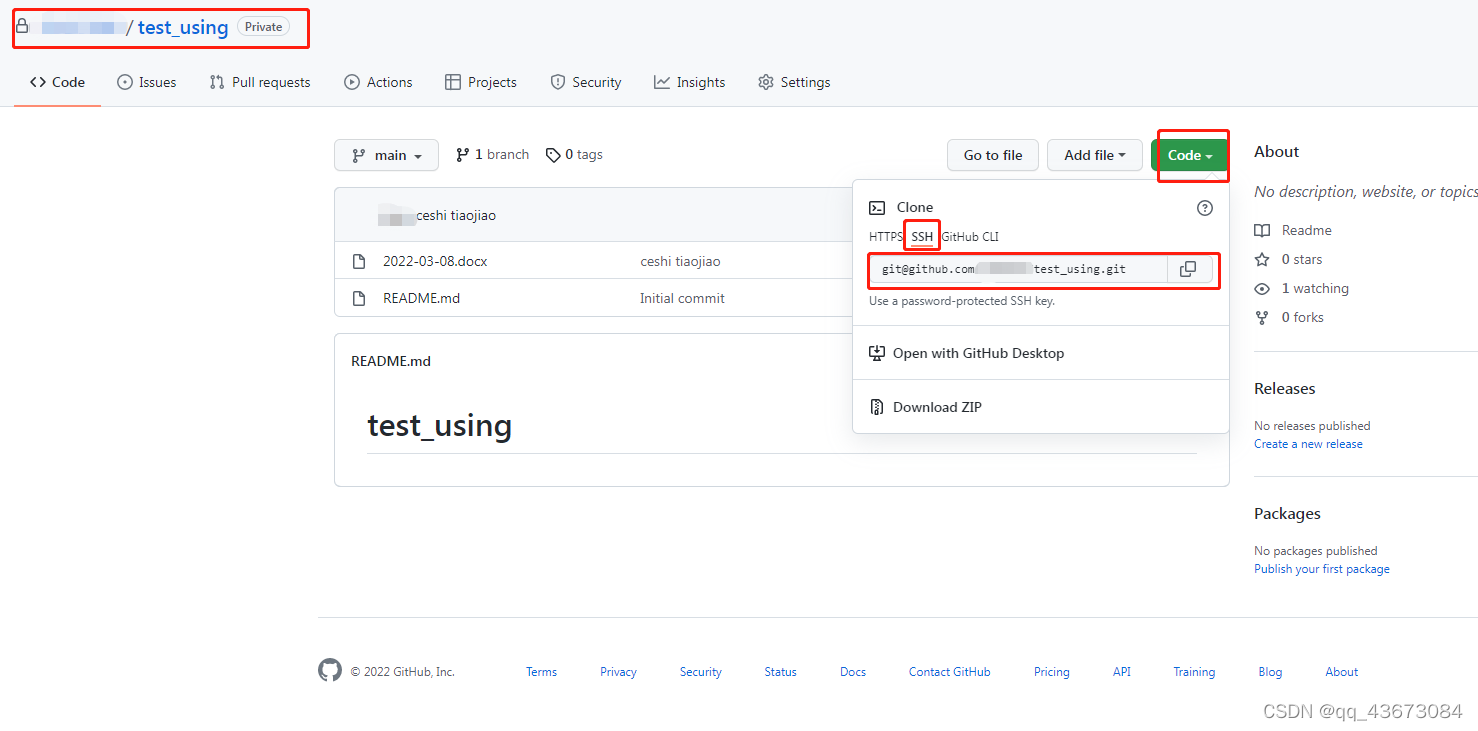The image size is (1478, 731).
Task: Open the Projects tab
Action: tap(481, 82)
